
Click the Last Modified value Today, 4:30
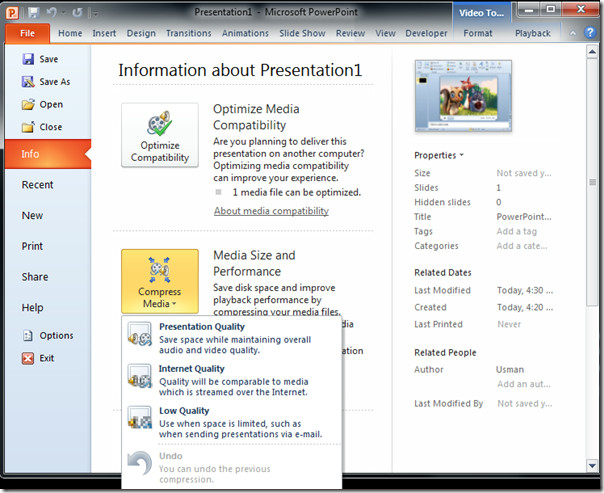(x=525, y=290)
